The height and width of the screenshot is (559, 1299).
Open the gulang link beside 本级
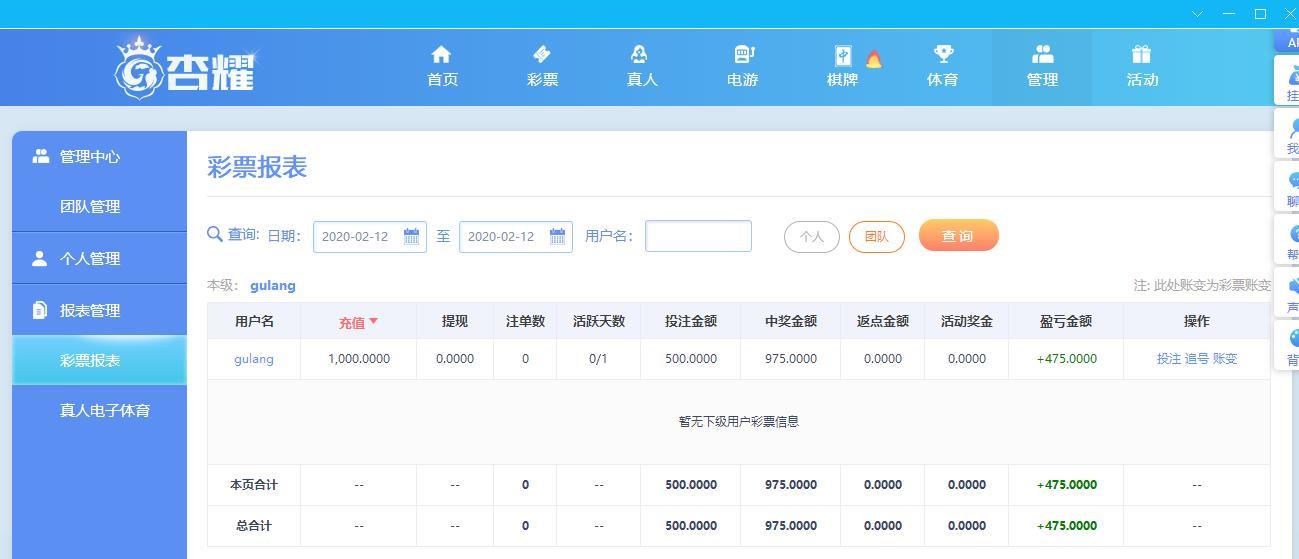click(273, 285)
